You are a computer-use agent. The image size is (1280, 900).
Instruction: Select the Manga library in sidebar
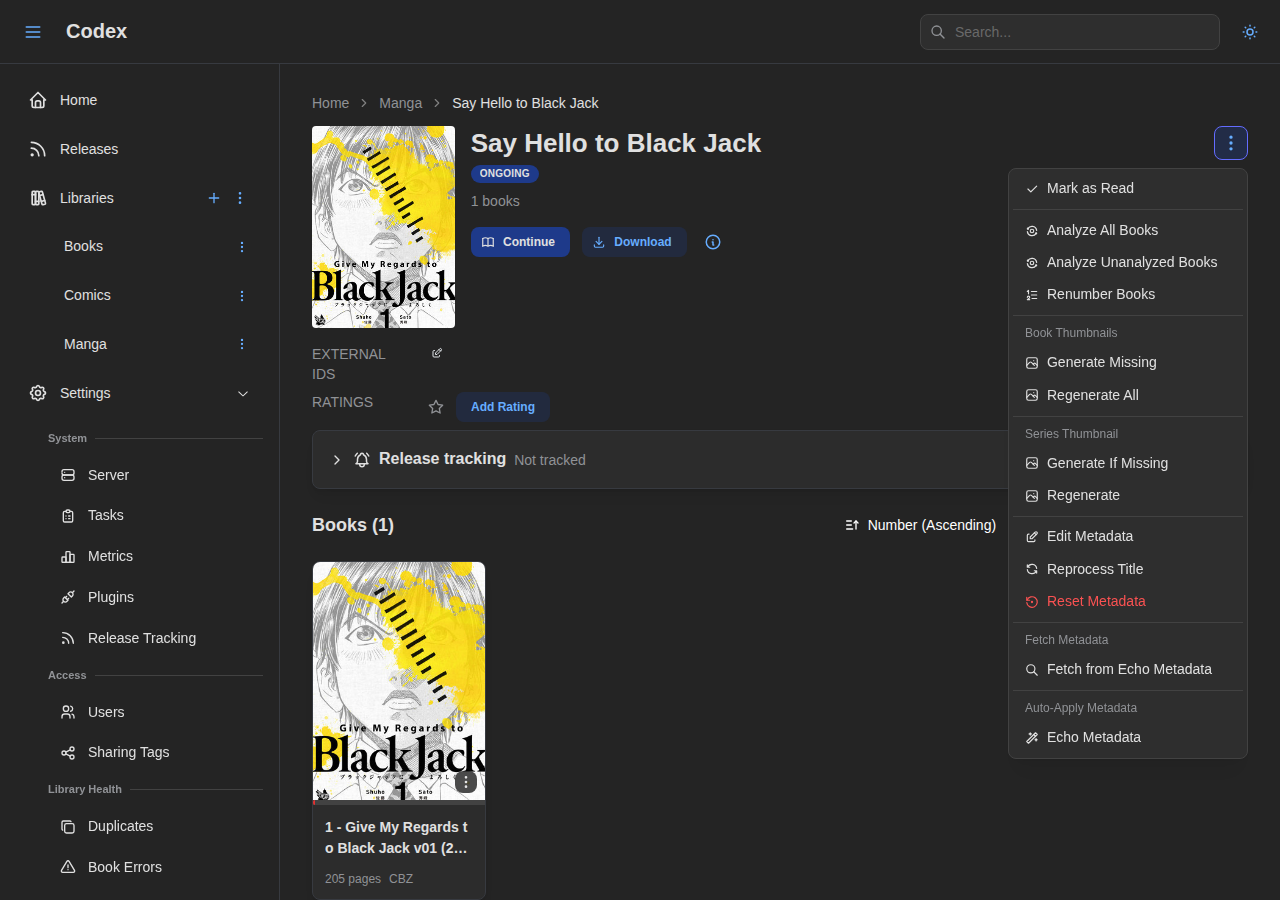coord(86,344)
